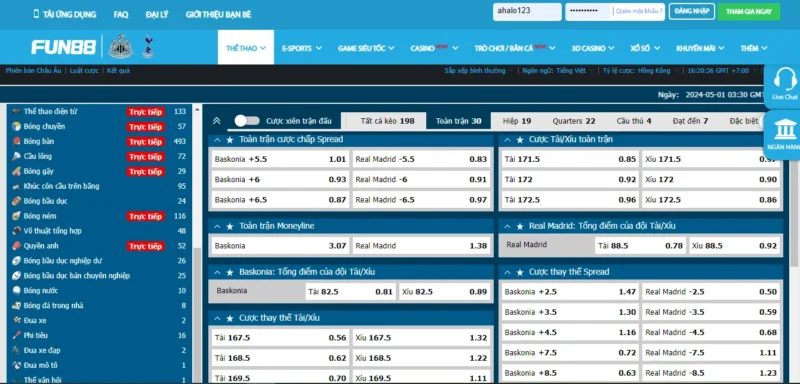800x384 pixels.
Task: Switch to the Hiệp 19 tab
Action: (x=517, y=121)
